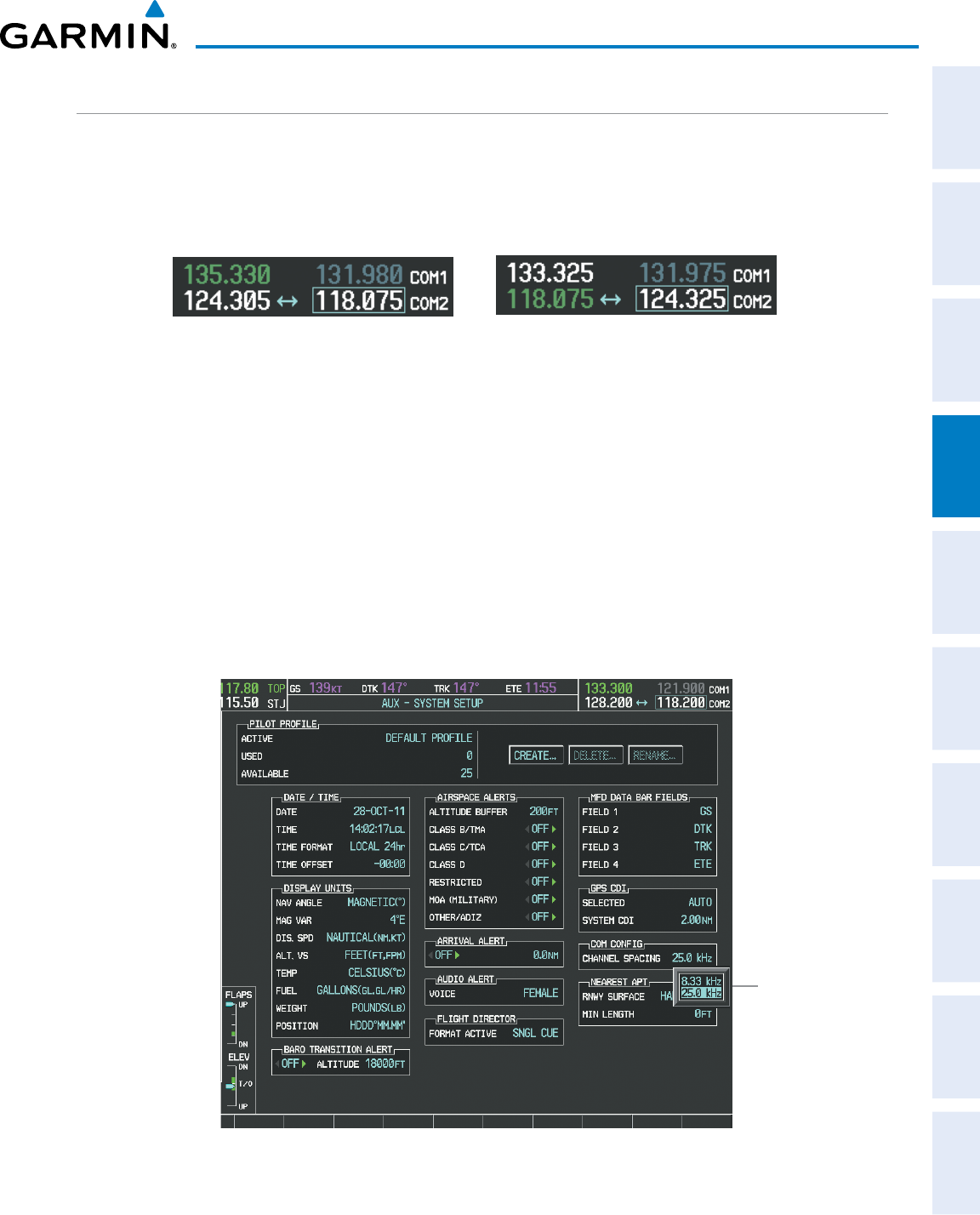Choose 8.33 kHz in channel spacing list
This screenshot has height=1215, width=980.
click(x=701, y=981)
